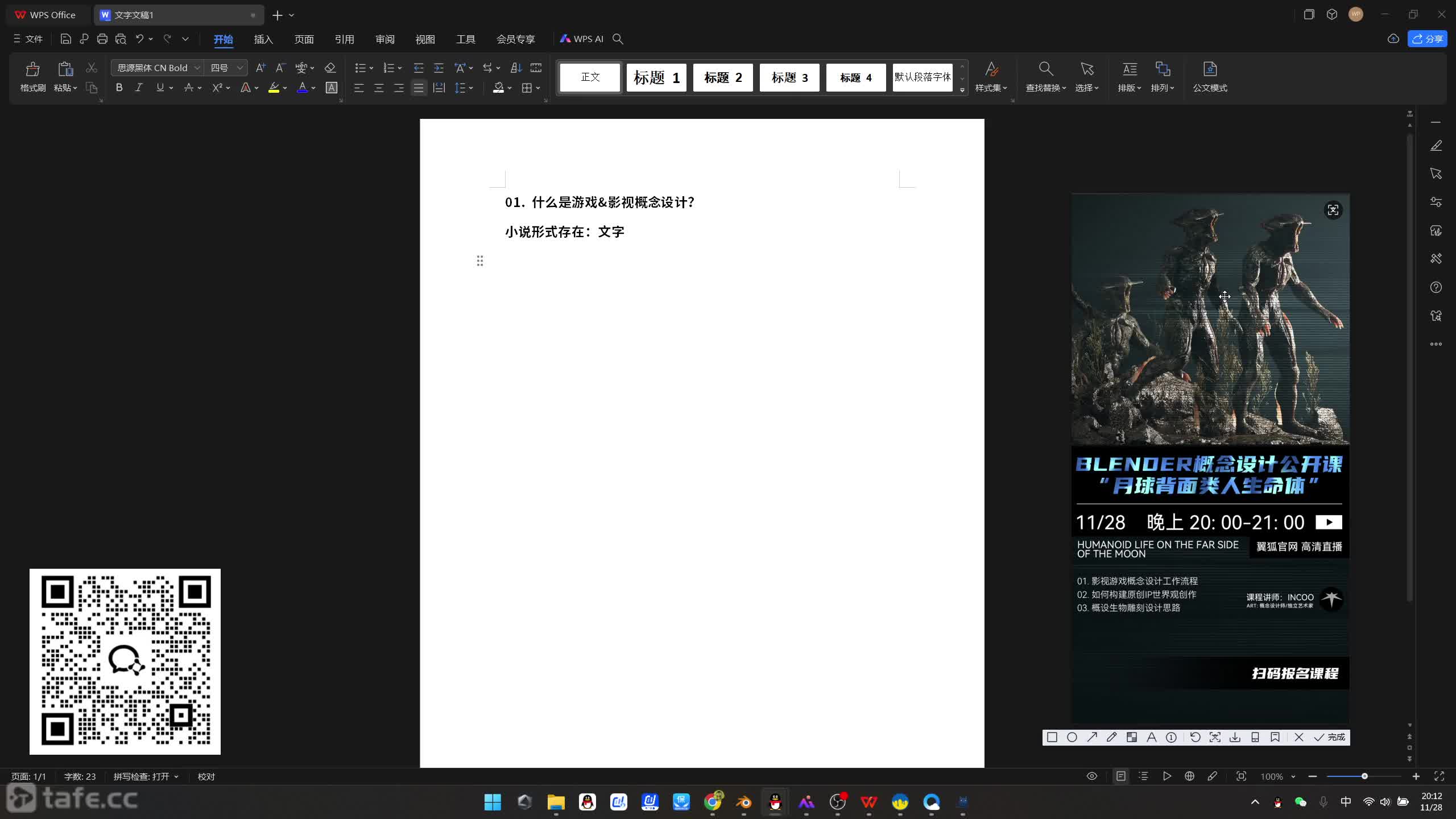Open the Review (审阅) tab
The width and height of the screenshot is (1456, 819).
(x=385, y=39)
